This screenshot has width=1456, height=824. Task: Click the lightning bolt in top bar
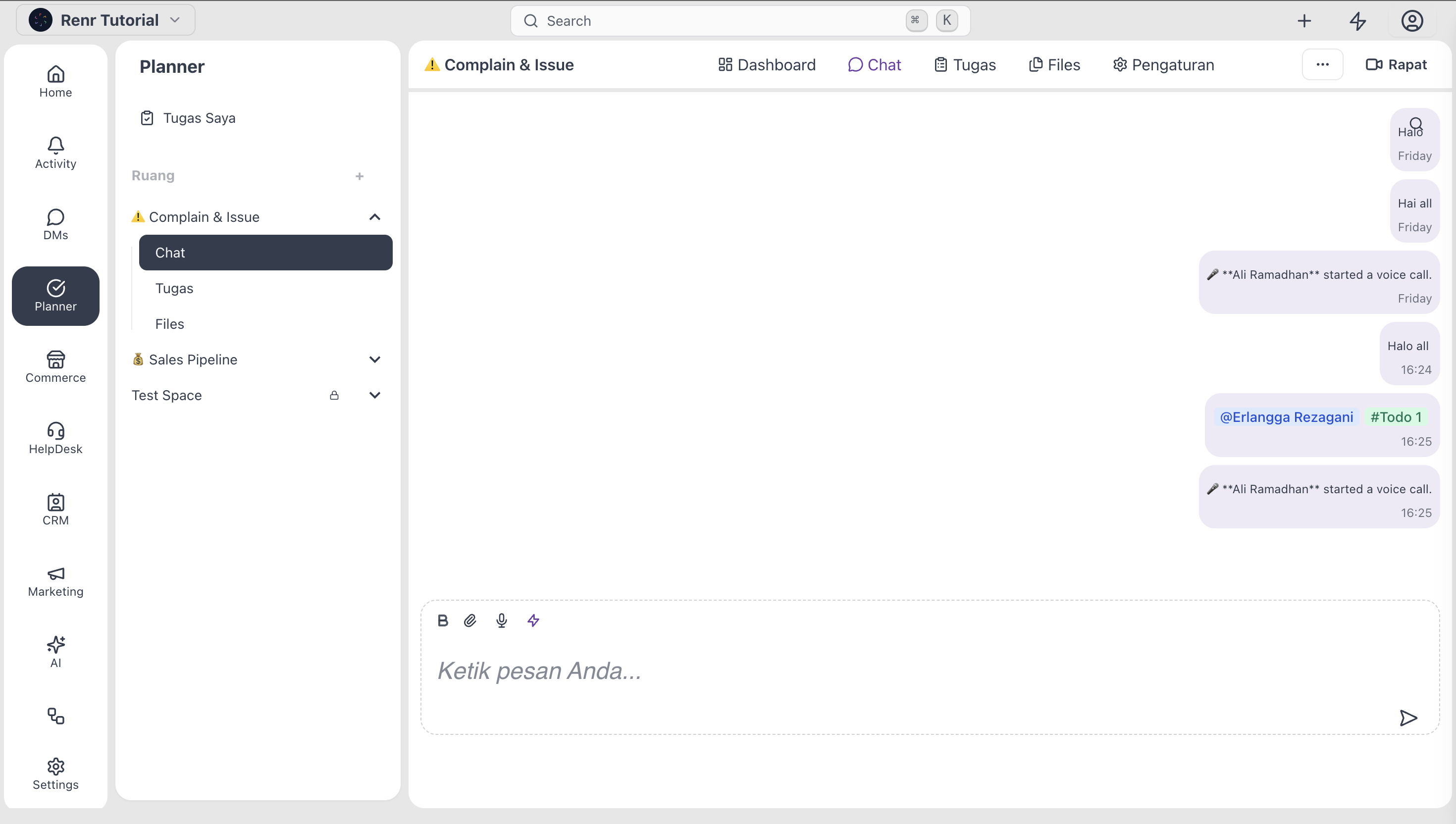pos(1358,21)
